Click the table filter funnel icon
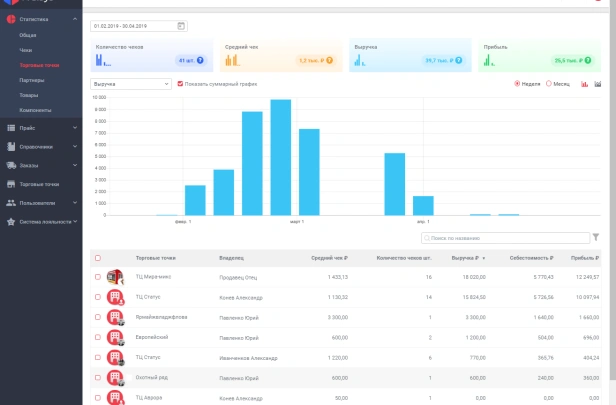Image resolution: width=616 pixels, height=405 pixels. point(596,238)
